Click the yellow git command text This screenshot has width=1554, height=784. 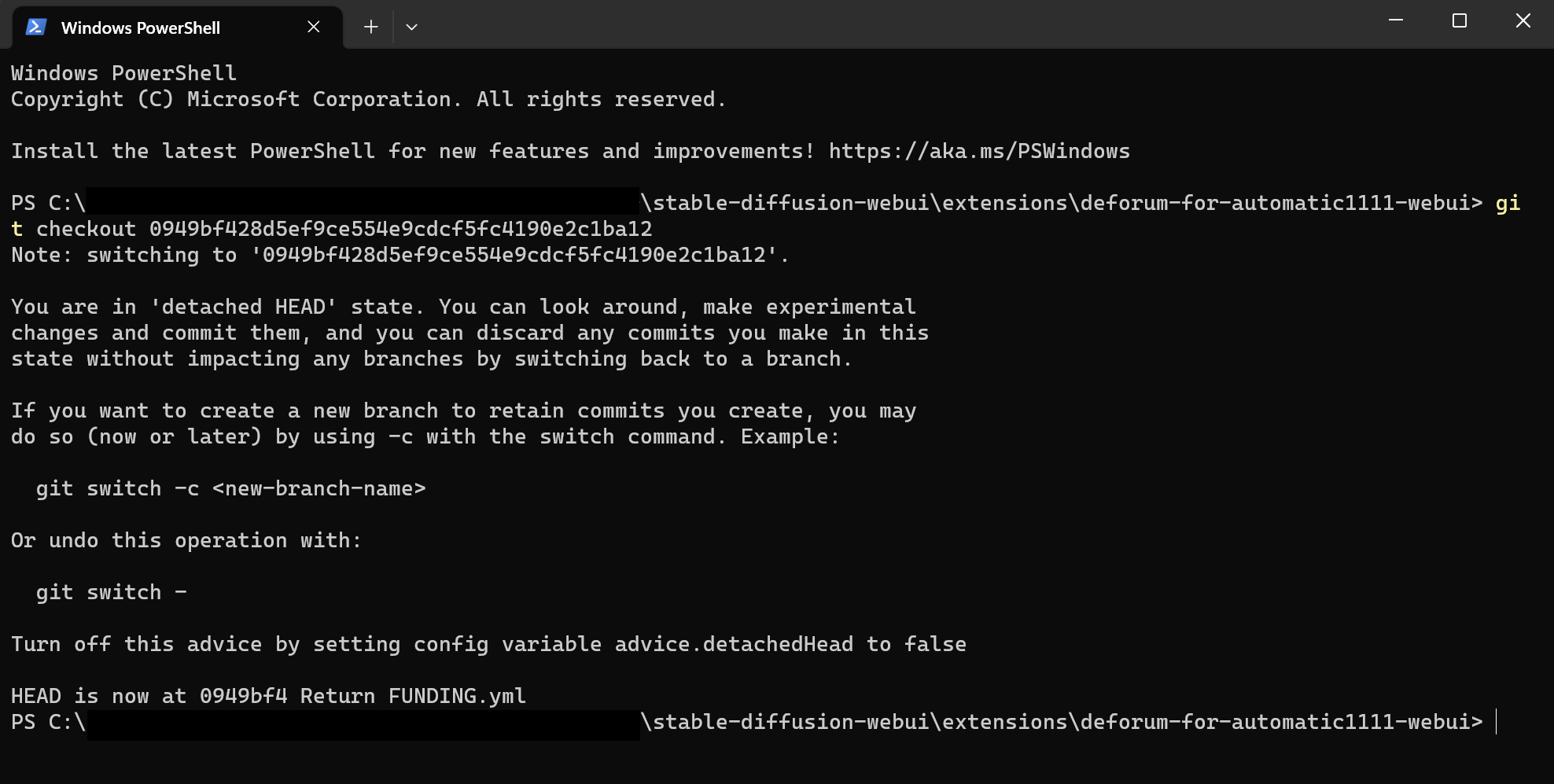[1508, 202]
